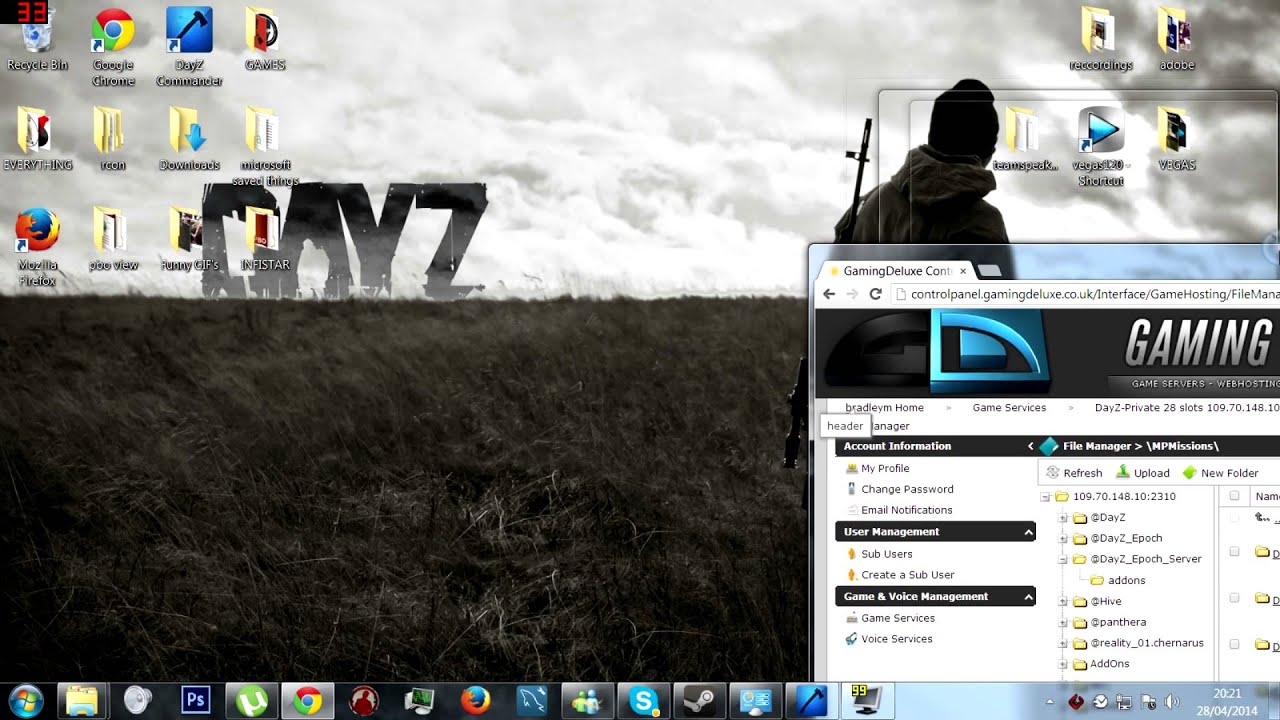Open the VEGAS desktop folder

tap(1177, 139)
